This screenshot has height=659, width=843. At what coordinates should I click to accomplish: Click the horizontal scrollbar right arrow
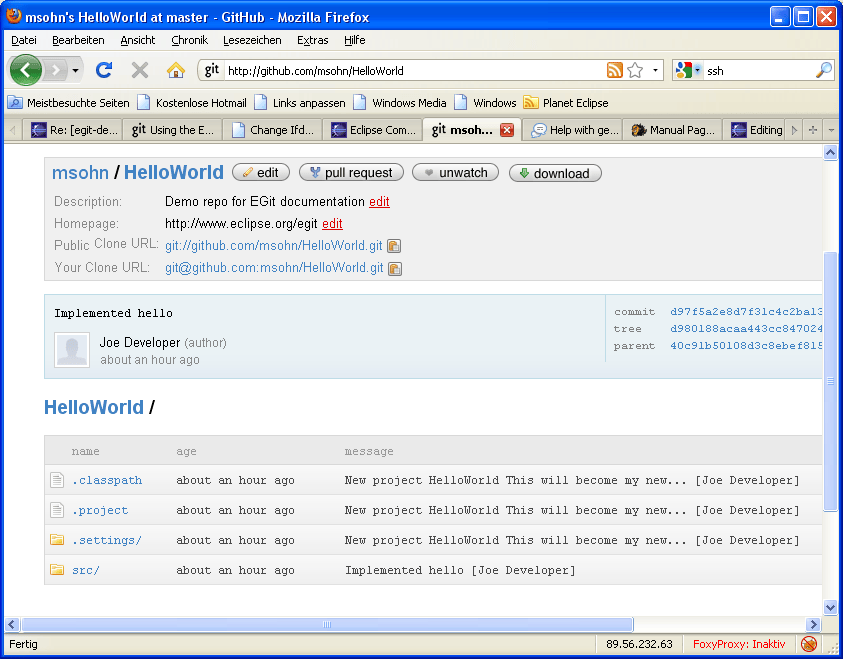pos(813,624)
